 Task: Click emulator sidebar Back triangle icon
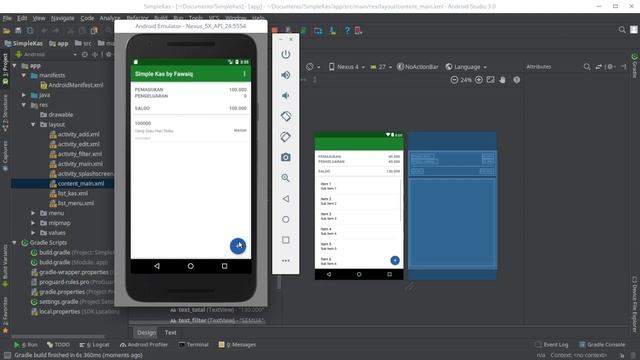point(286,199)
